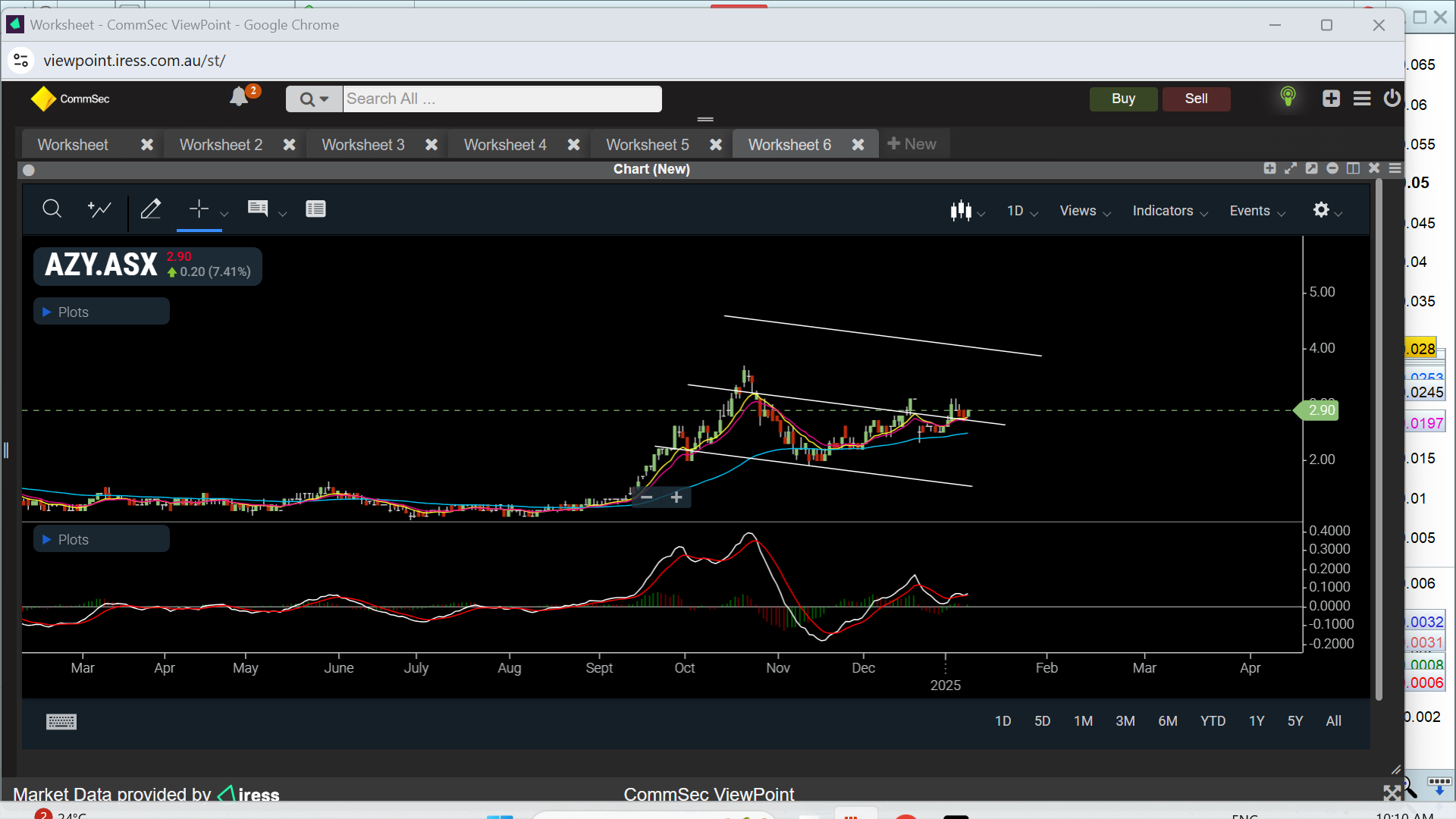
Task: Click the chart panel add icon
Action: (x=1269, y=168)
